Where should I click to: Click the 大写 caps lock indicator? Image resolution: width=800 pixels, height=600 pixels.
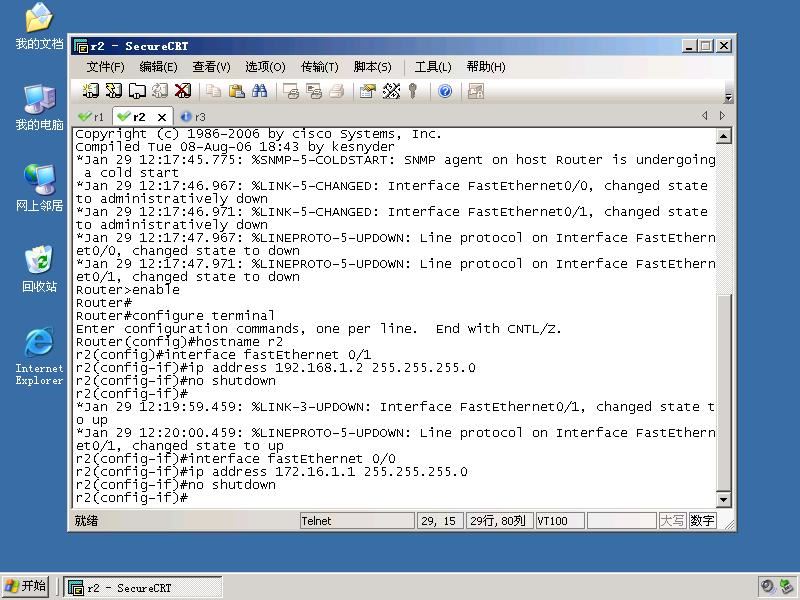[672, 521]
